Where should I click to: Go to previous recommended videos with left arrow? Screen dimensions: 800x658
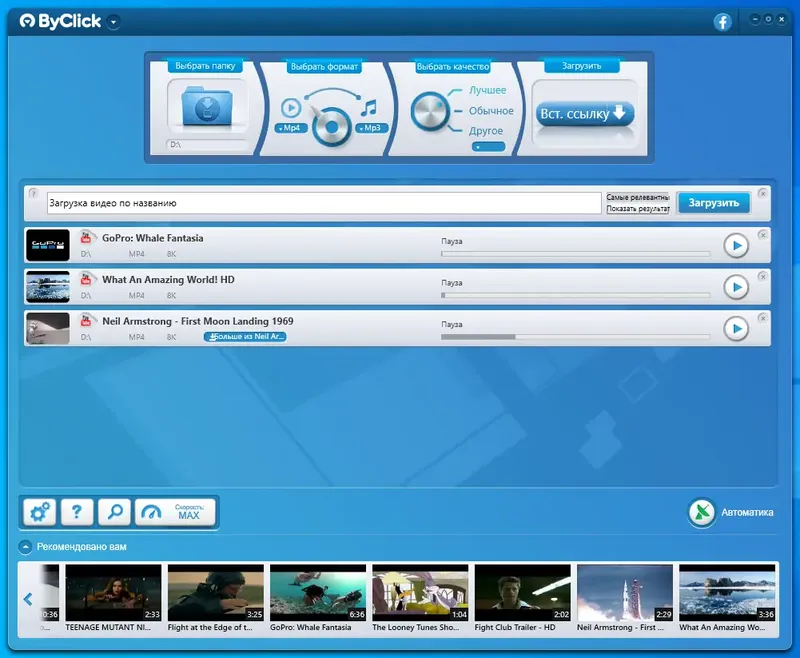28,599
